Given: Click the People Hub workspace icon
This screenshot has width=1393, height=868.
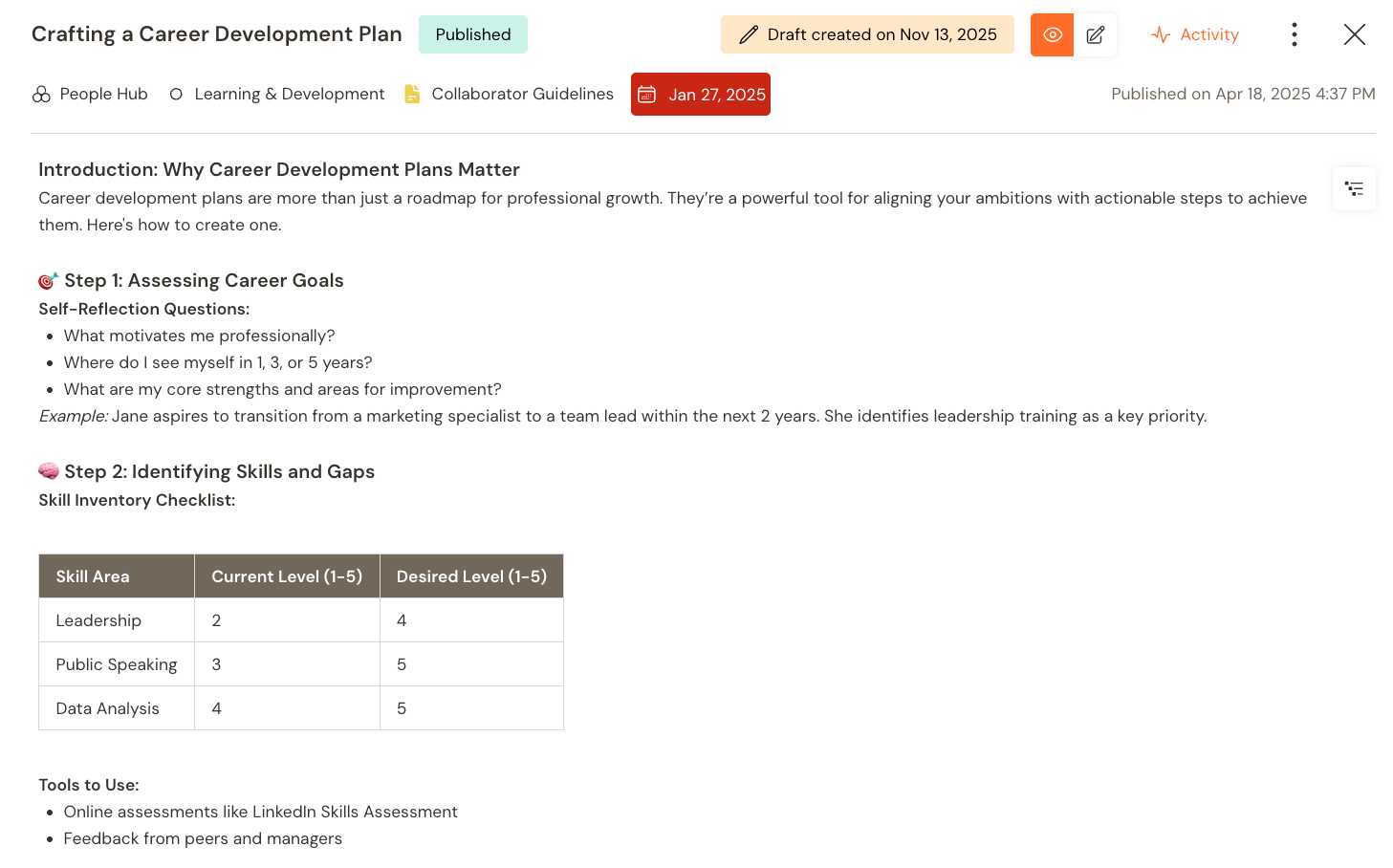Looking at the screenshot, I should click(41, 94).
